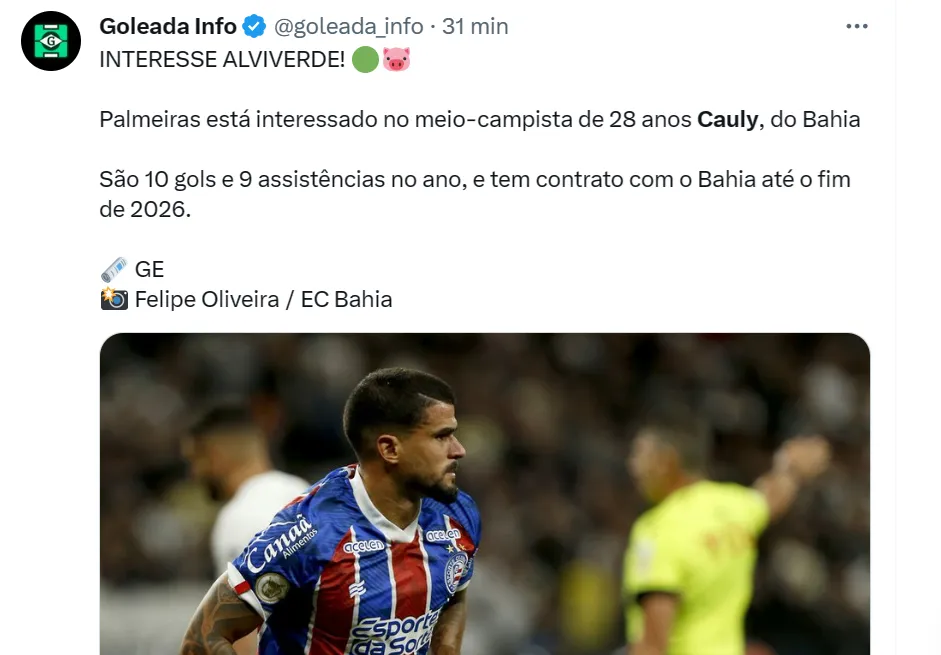Image resolution: width=941 pixels, height=655 pixels.
Task: Open the tweet's more options menu
Action: pos(857,27)
